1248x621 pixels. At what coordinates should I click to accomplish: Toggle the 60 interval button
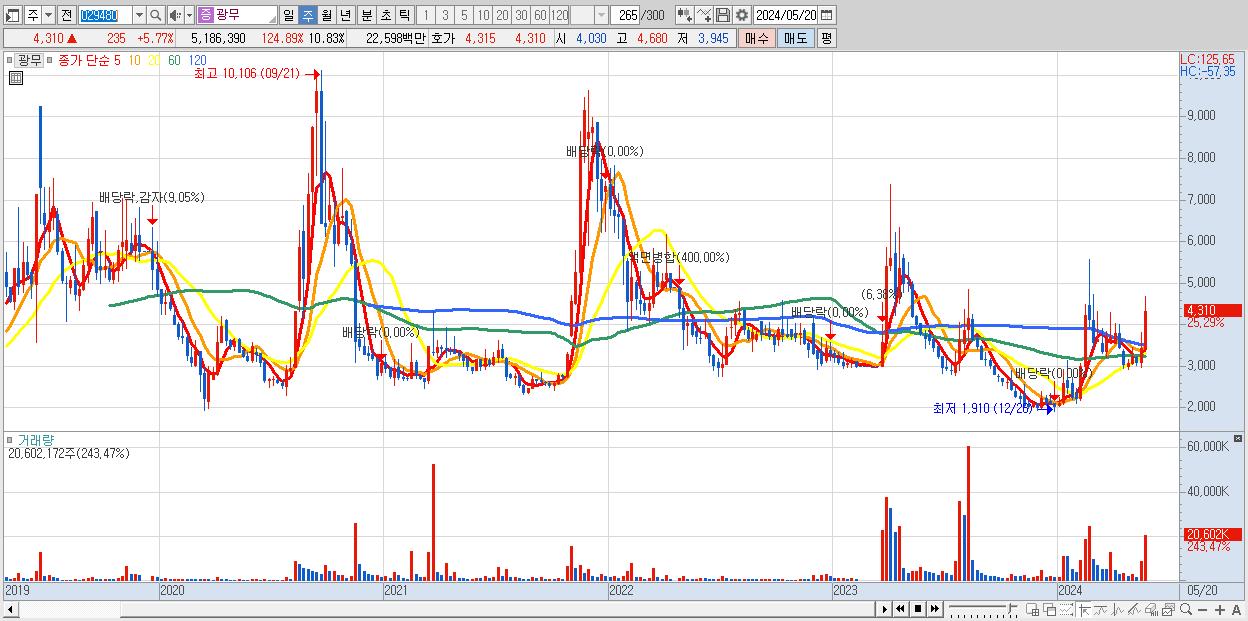click(x=540, y=15)
